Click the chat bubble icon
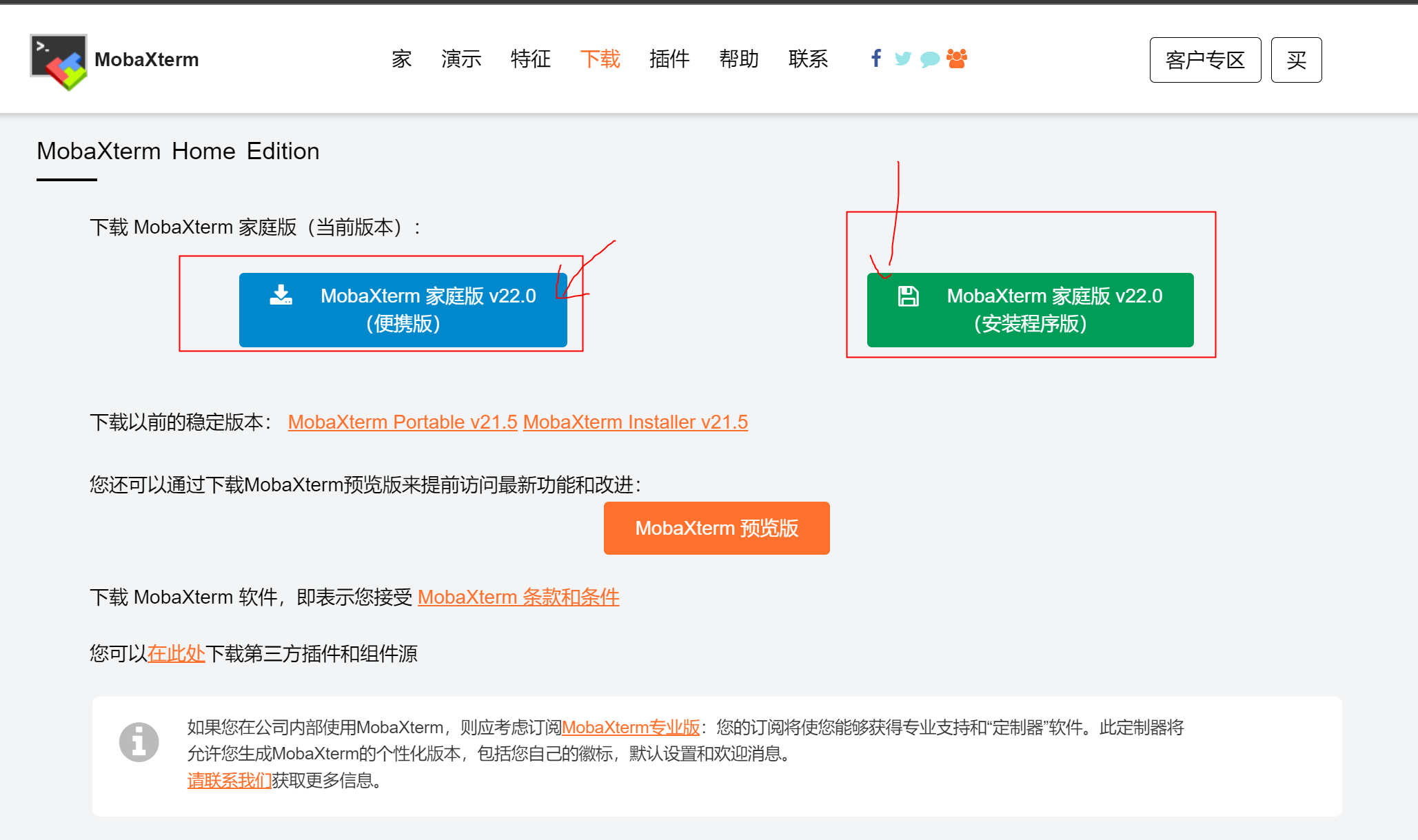This screenshot has width=1418, height=840. (x=929, y=59)
